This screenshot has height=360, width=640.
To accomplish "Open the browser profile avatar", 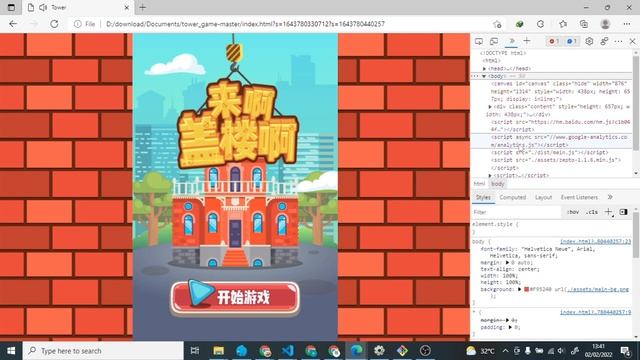I will pyautogui.click(x=605, y=24).
